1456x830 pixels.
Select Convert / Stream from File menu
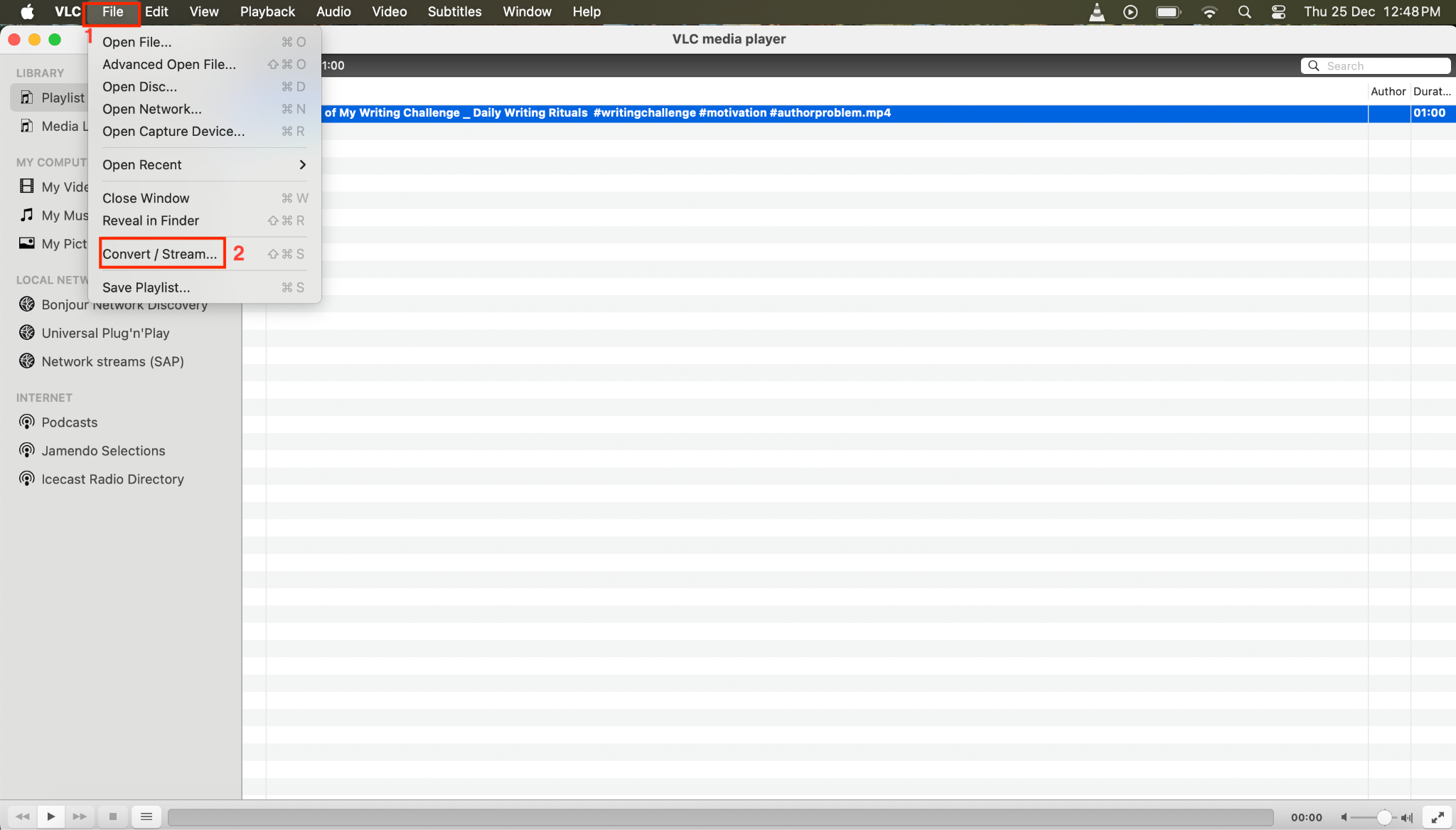160,253
